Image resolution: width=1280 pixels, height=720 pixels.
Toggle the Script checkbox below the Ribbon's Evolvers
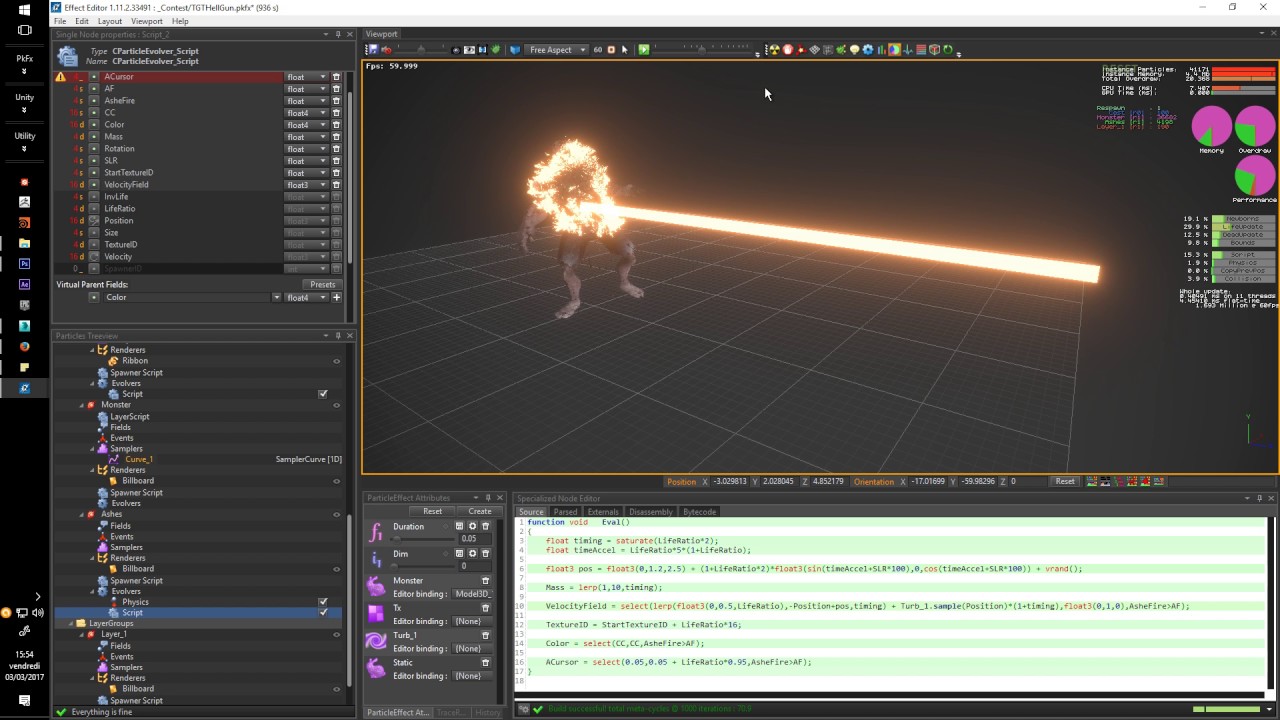coord(323,394)
